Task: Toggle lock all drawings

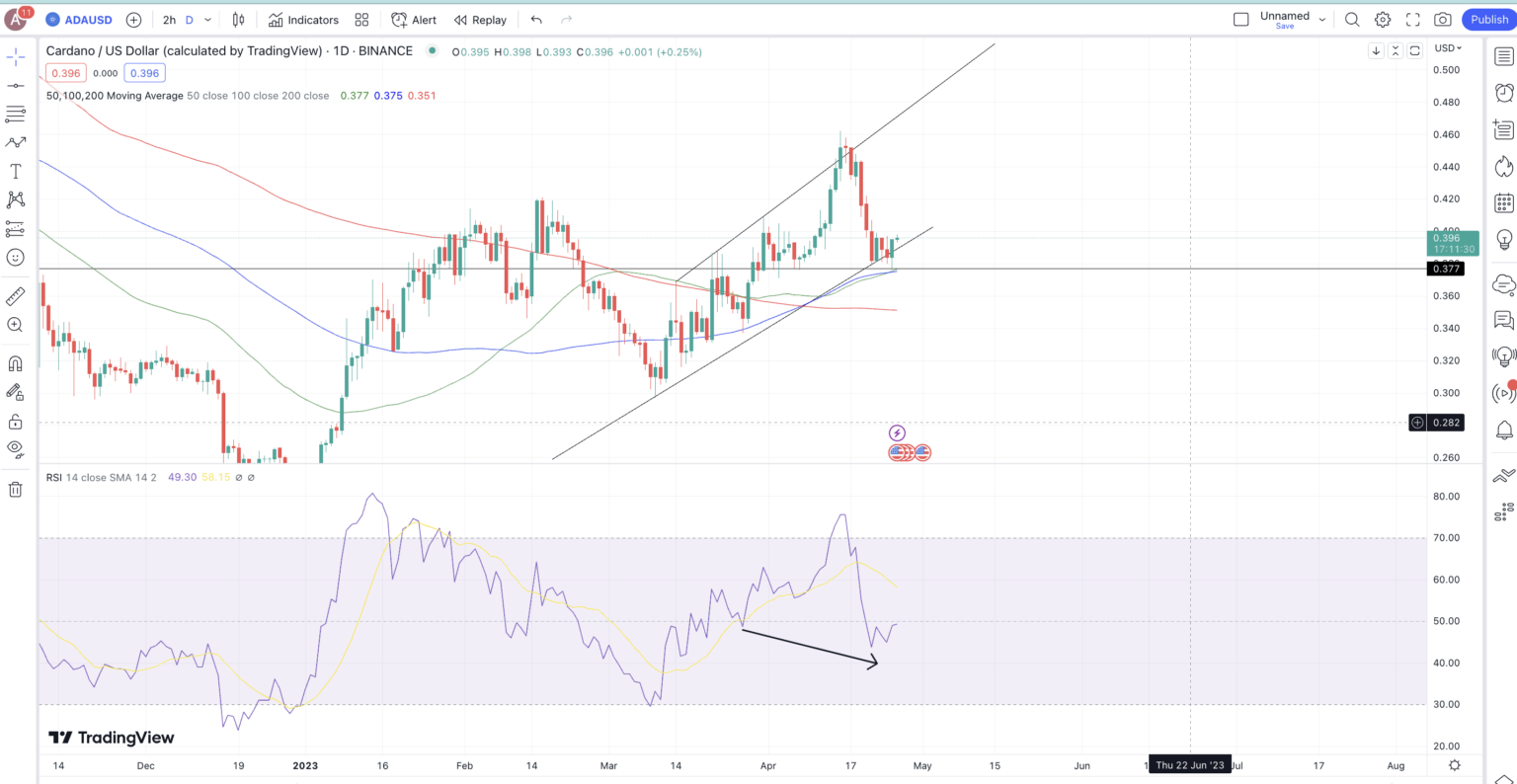Action: click(16, 422)
